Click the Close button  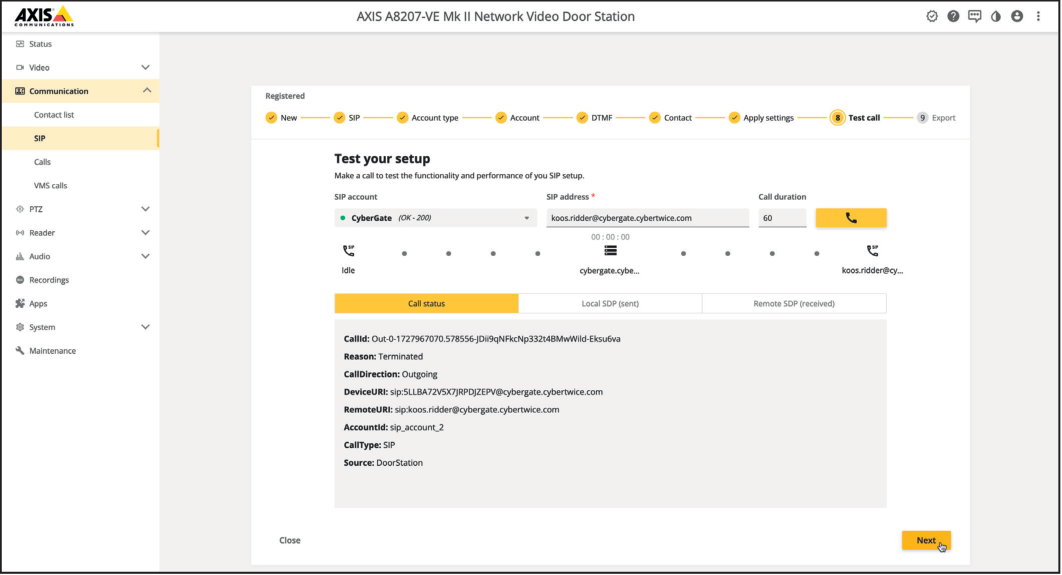[x=290, y=540]
